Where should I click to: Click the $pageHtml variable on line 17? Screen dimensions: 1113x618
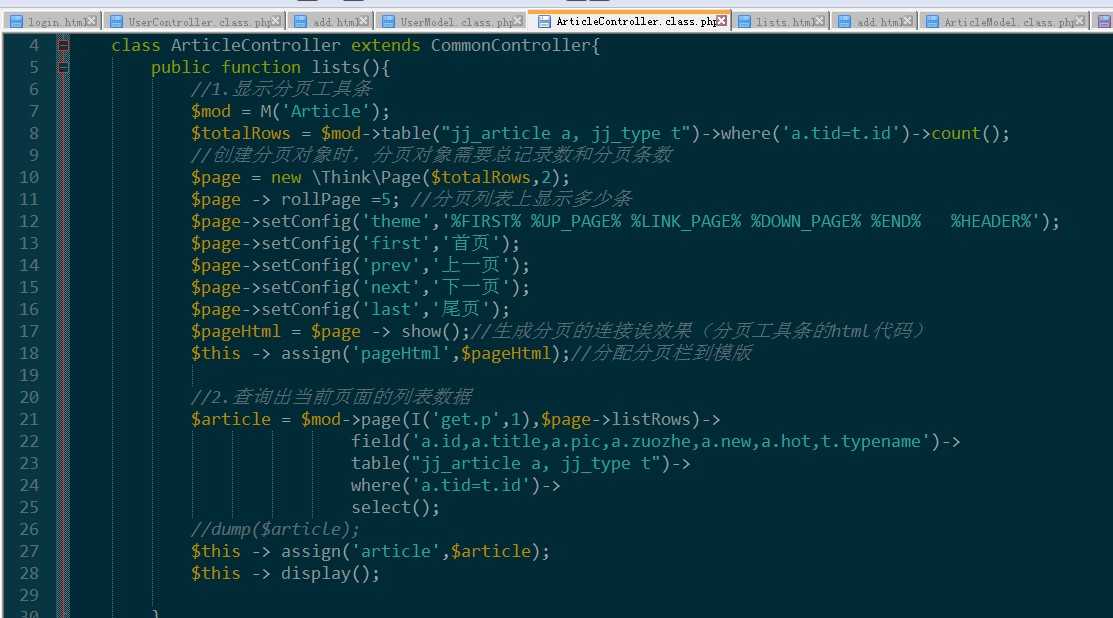[x=235, y=331]
